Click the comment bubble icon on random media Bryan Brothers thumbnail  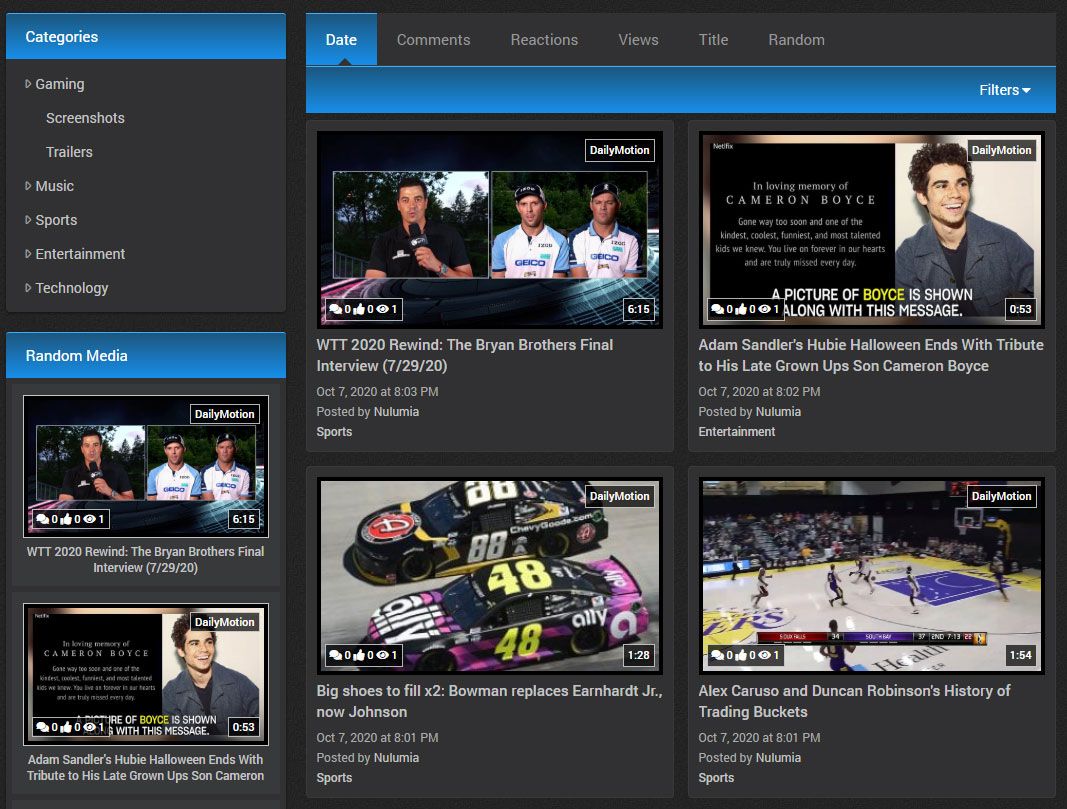42,519
